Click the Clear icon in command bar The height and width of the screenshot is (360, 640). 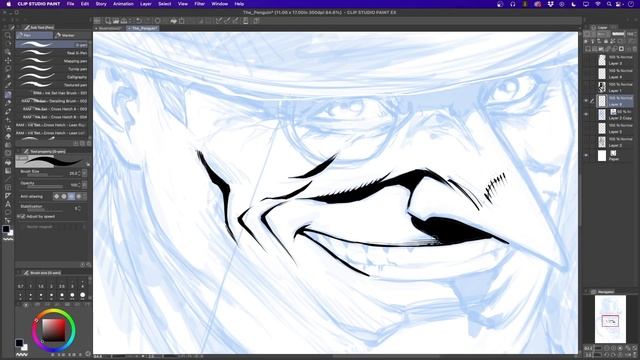click(158, 21)
